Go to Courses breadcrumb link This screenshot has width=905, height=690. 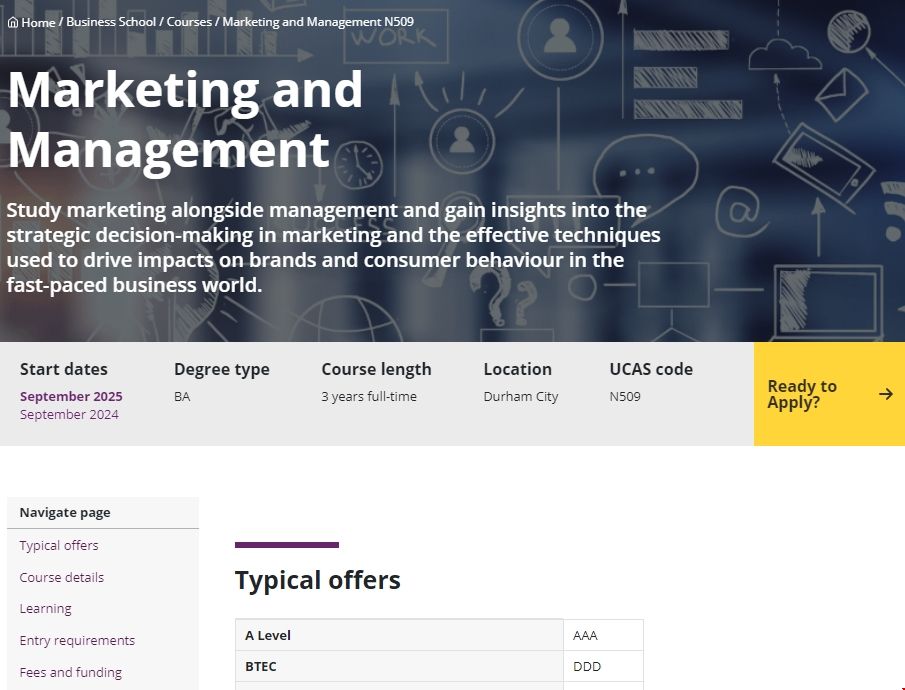189,22
